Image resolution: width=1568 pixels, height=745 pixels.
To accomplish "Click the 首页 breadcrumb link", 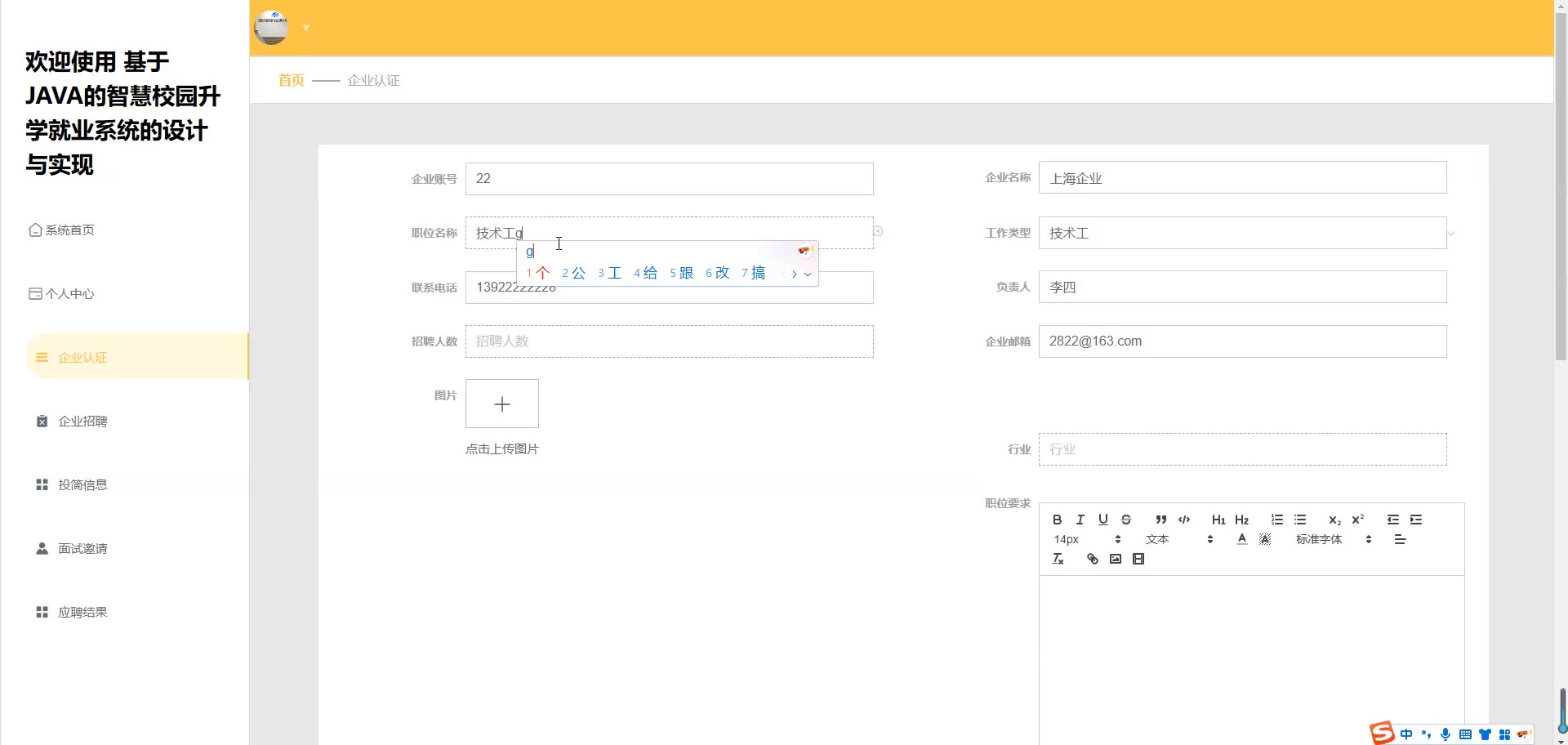I will coord(291,80).
